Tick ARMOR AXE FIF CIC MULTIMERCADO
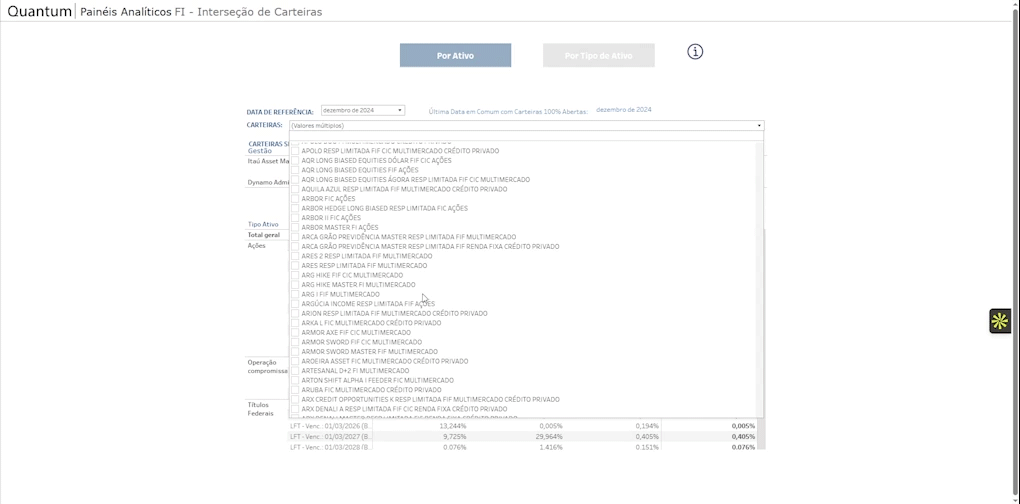Image resolution: width=1020 pixels, height=504 pixels. click(295, 332)
